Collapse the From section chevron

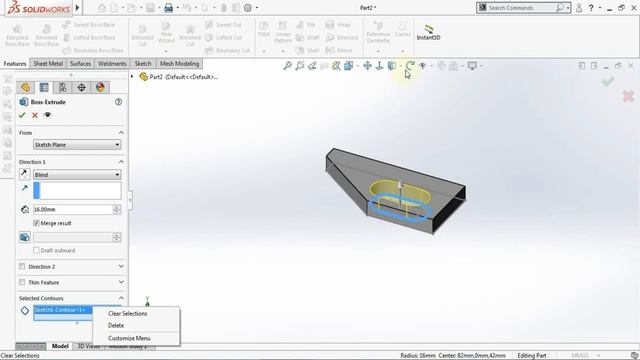[x=121, y=133]
